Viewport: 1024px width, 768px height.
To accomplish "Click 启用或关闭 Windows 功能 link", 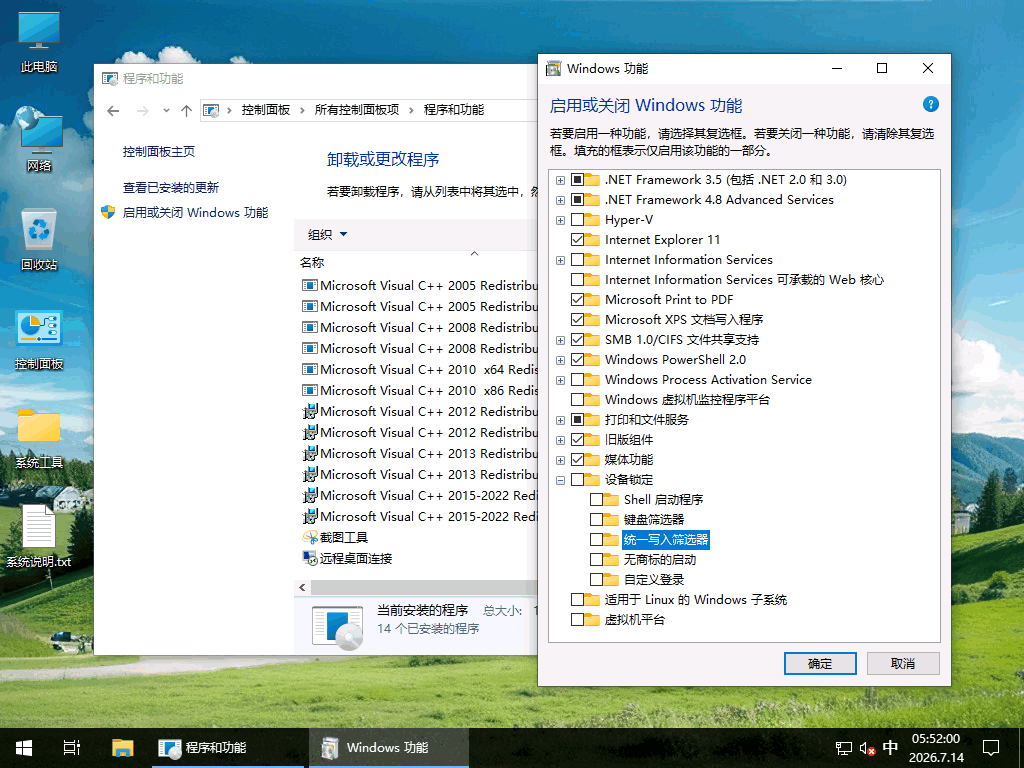I will pos(195,212).
